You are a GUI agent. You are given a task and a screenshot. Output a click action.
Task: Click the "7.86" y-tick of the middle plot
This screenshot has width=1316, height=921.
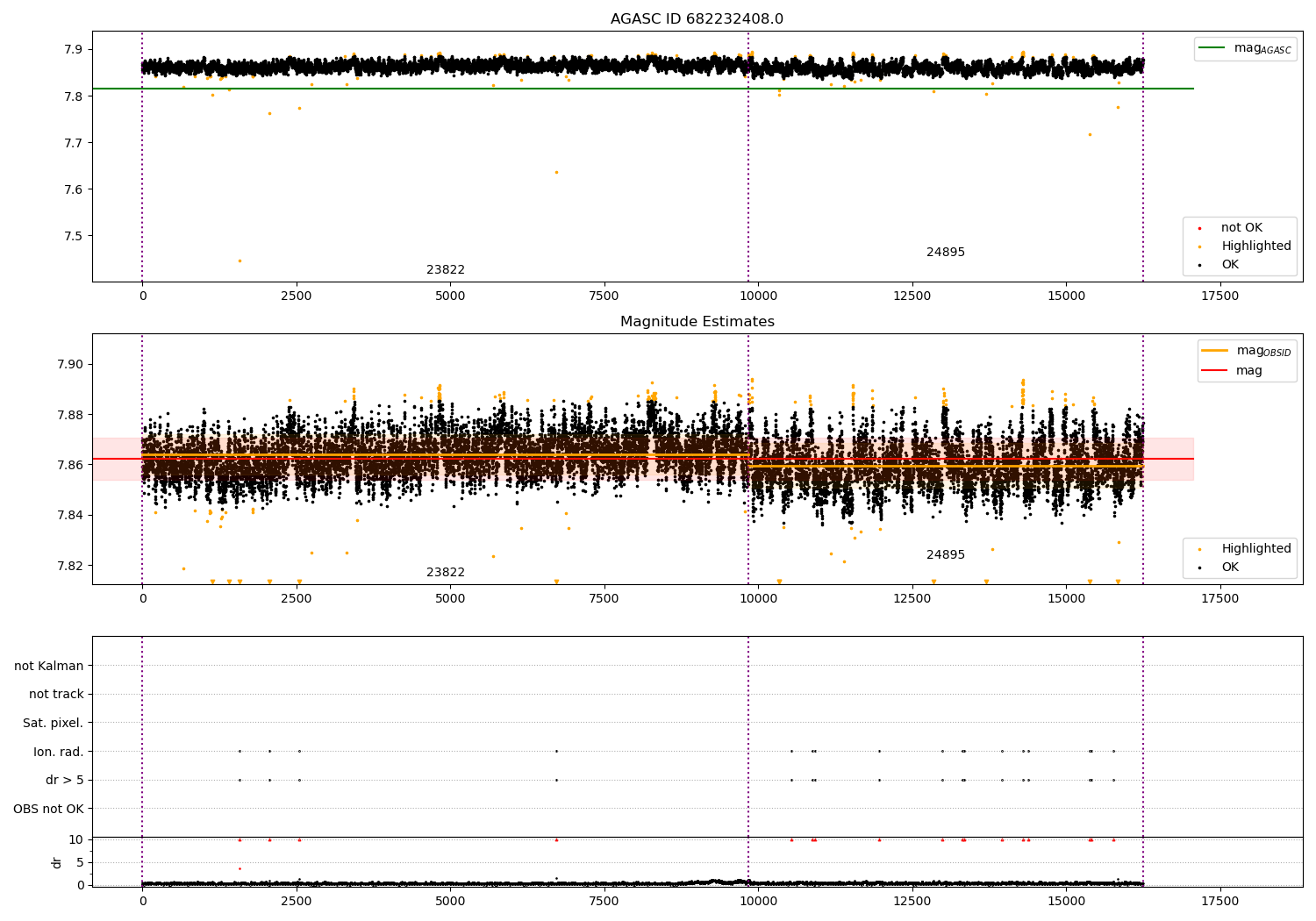coord(70,465)
